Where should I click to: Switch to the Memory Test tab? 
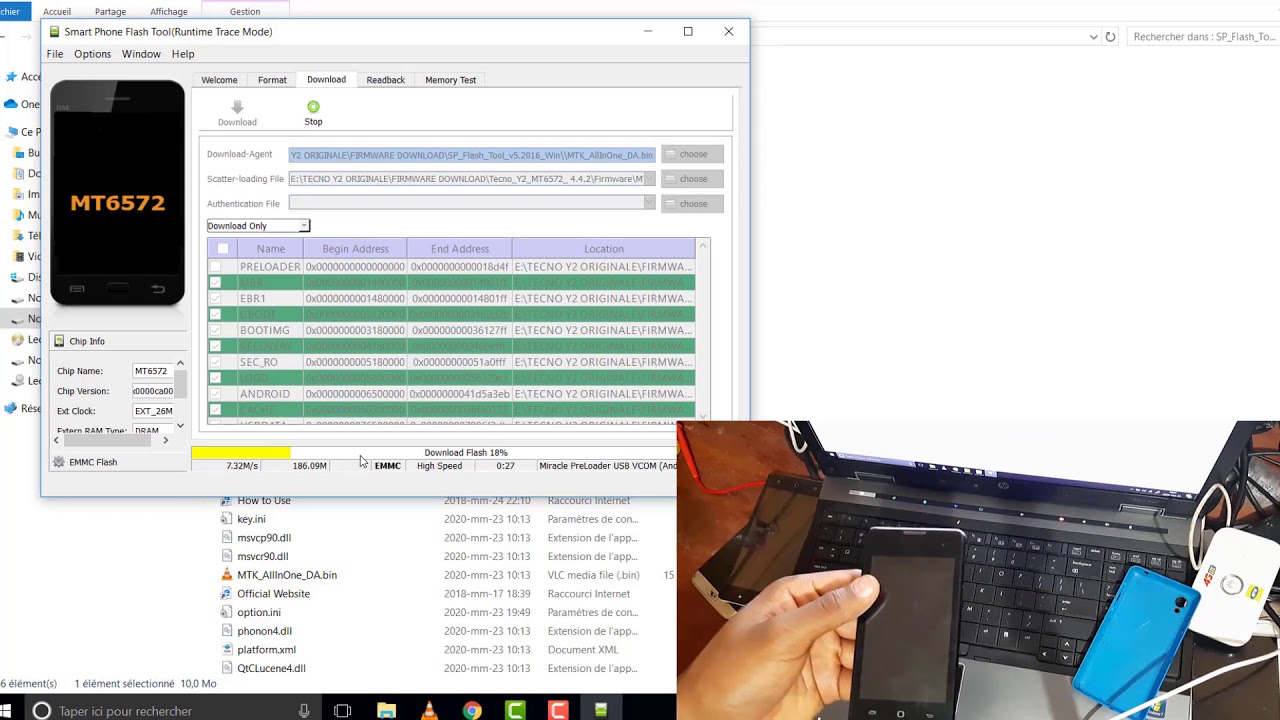coord(450,80)
